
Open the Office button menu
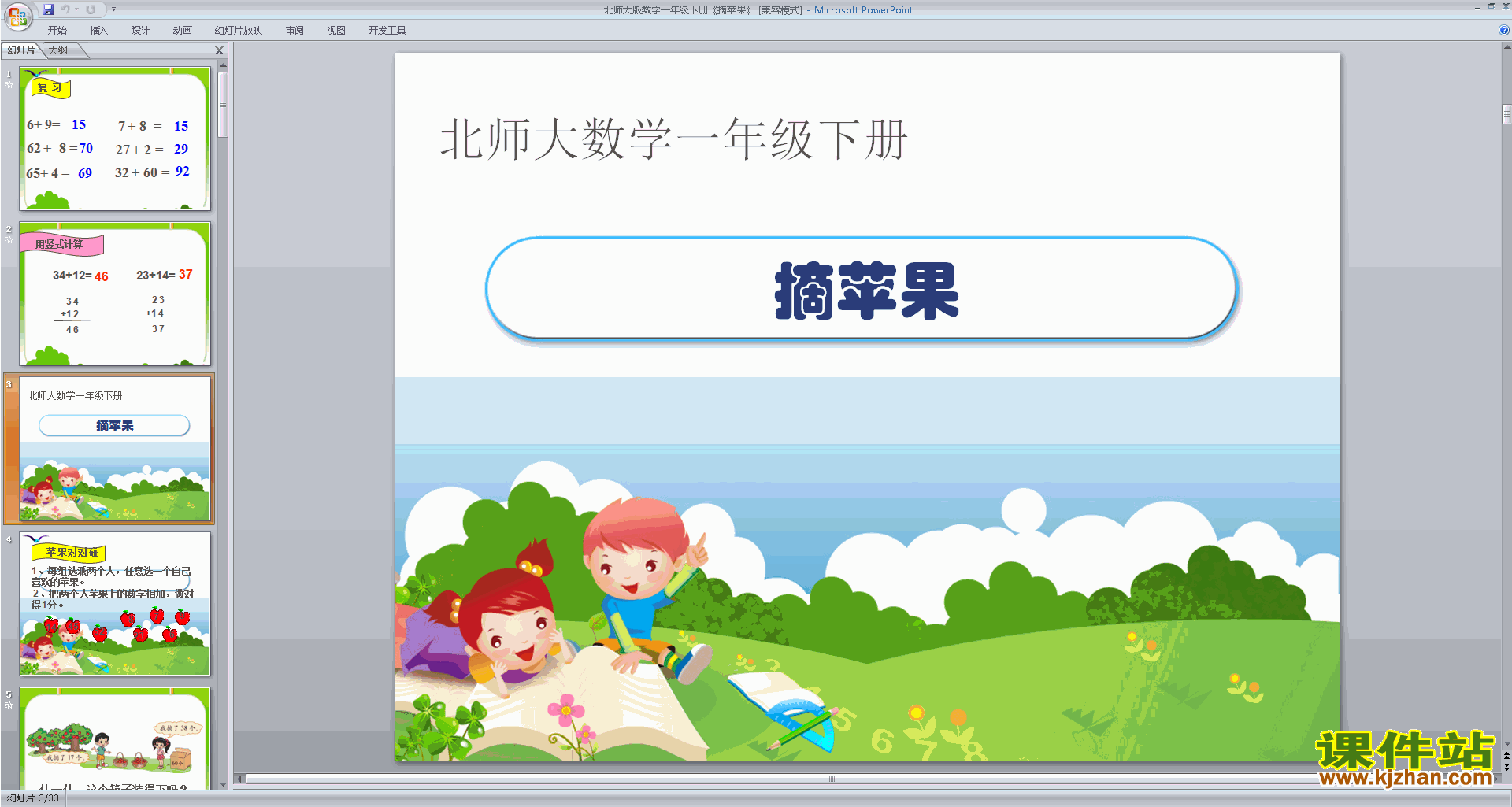click(x=17, y=15)
